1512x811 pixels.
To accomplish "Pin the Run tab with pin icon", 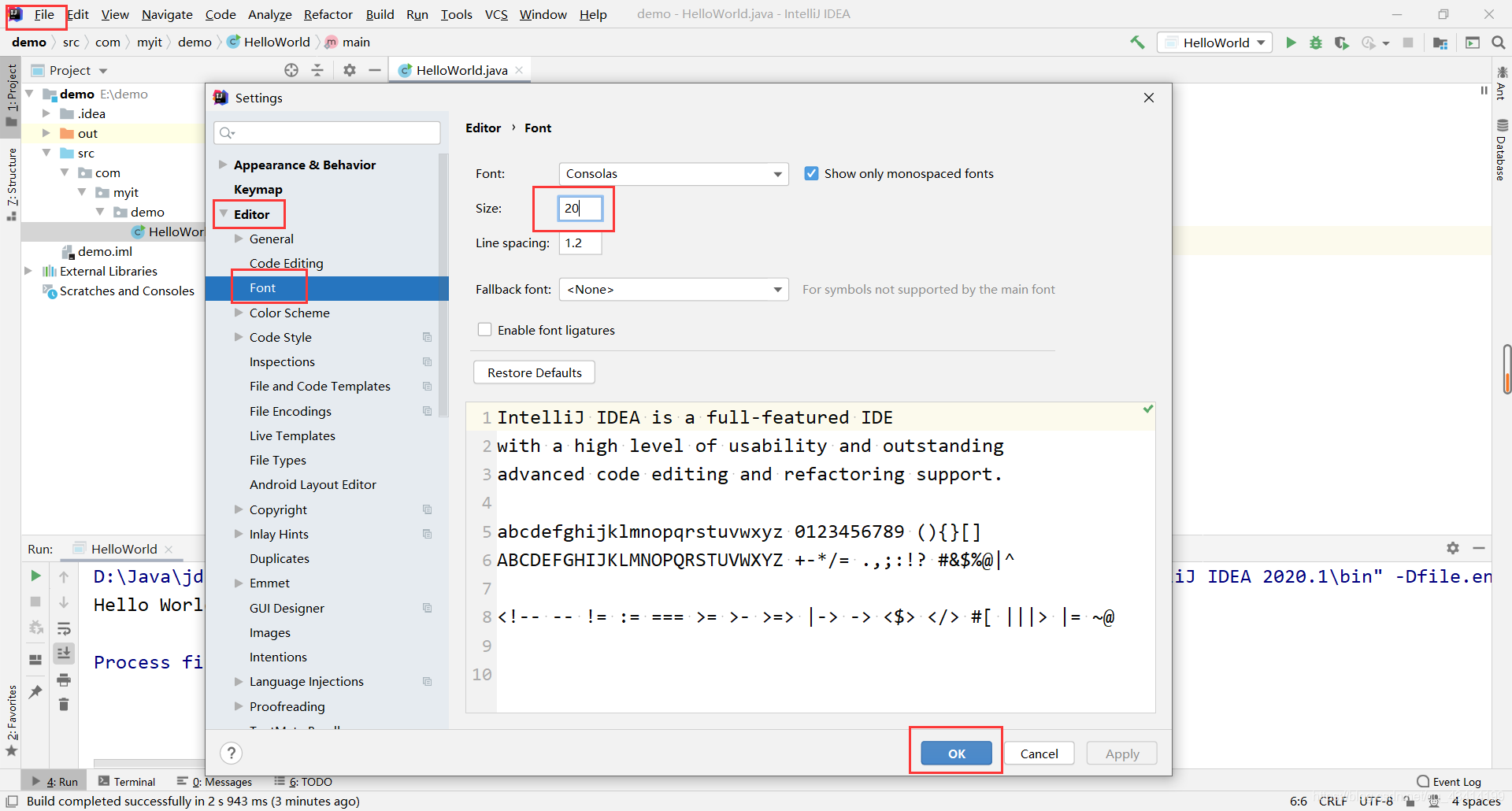I will [35, 691].
